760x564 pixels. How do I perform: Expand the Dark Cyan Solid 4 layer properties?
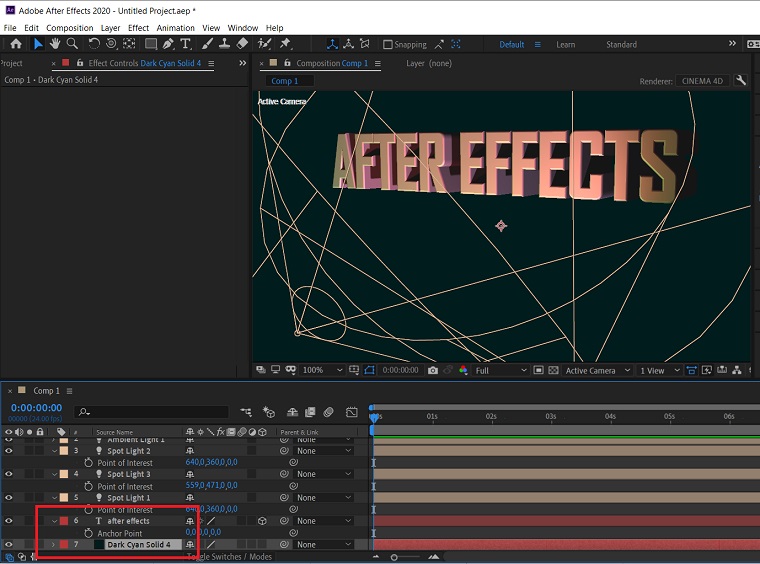click(x=54, y=545)
